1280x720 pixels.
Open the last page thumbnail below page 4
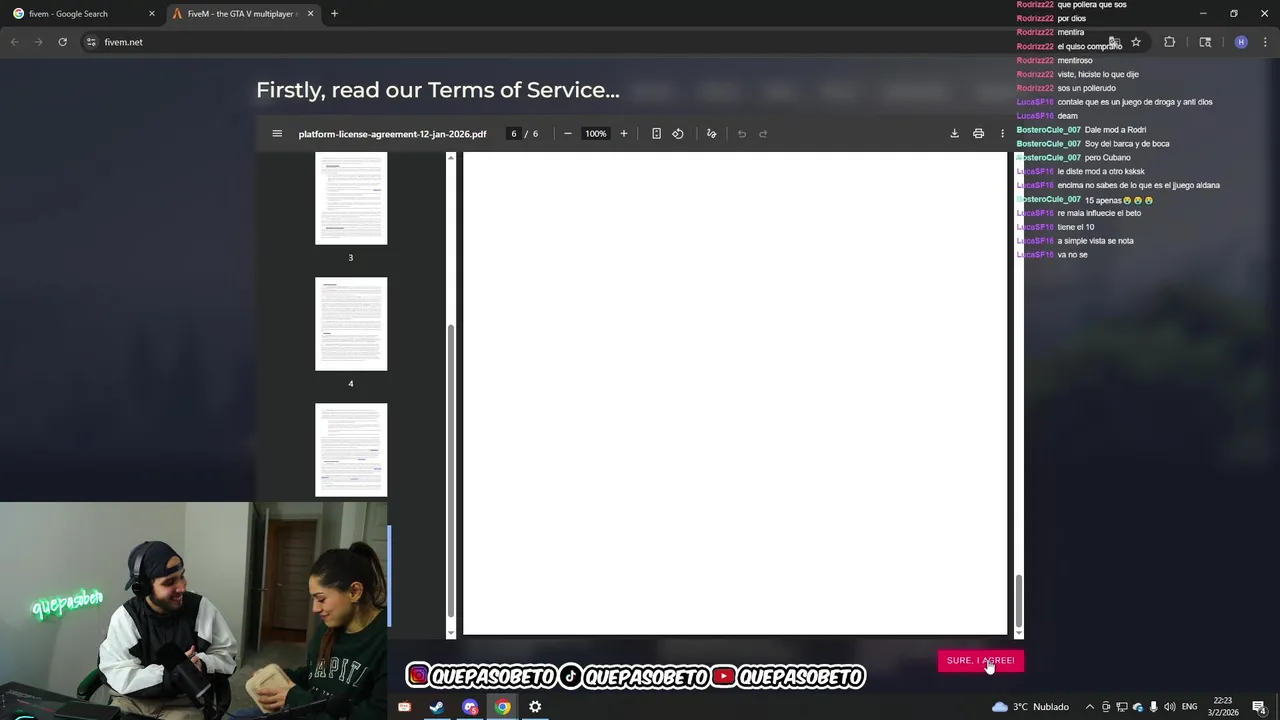[351, 450]
